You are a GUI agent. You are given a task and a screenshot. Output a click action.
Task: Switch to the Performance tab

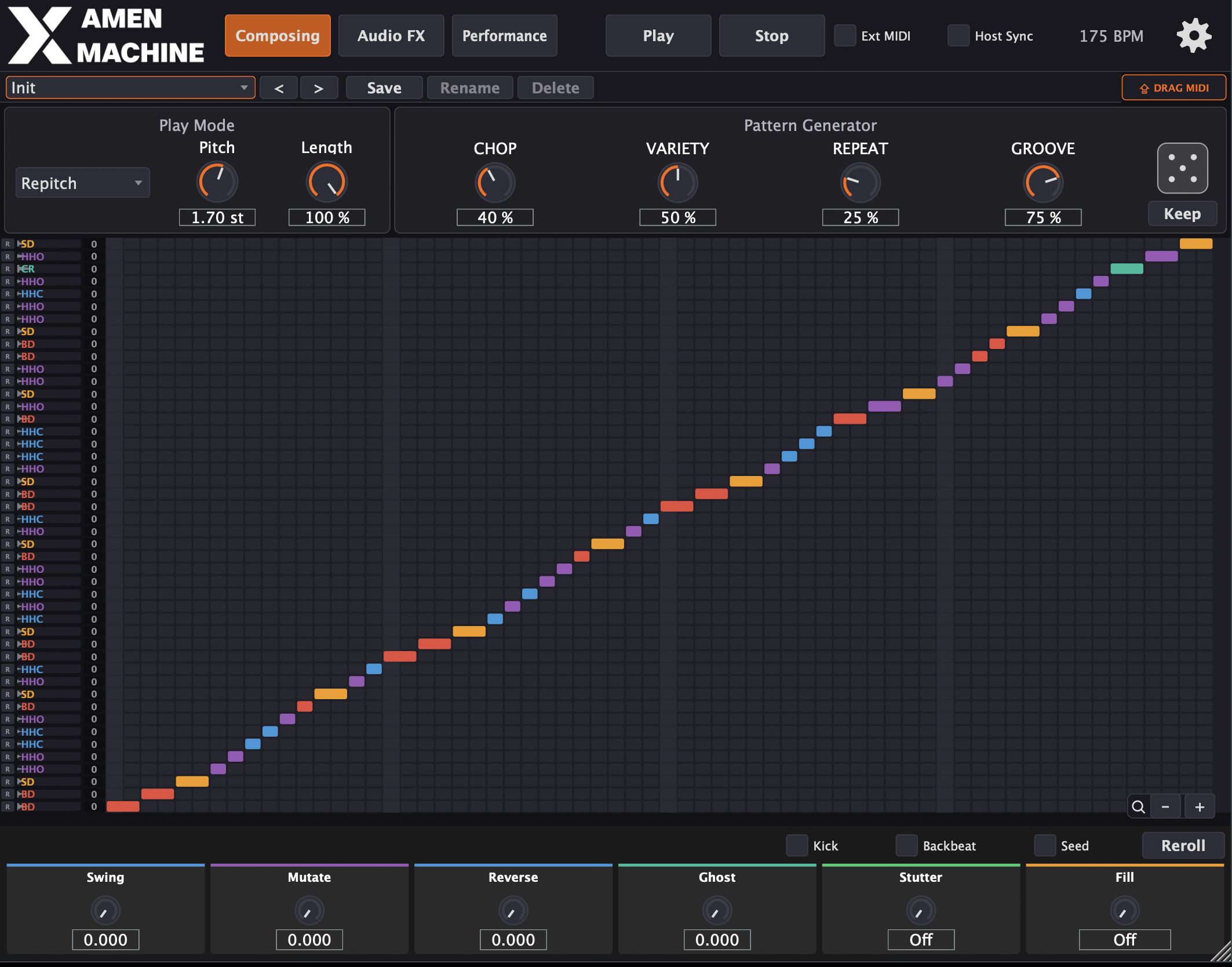tap(504, 36)
